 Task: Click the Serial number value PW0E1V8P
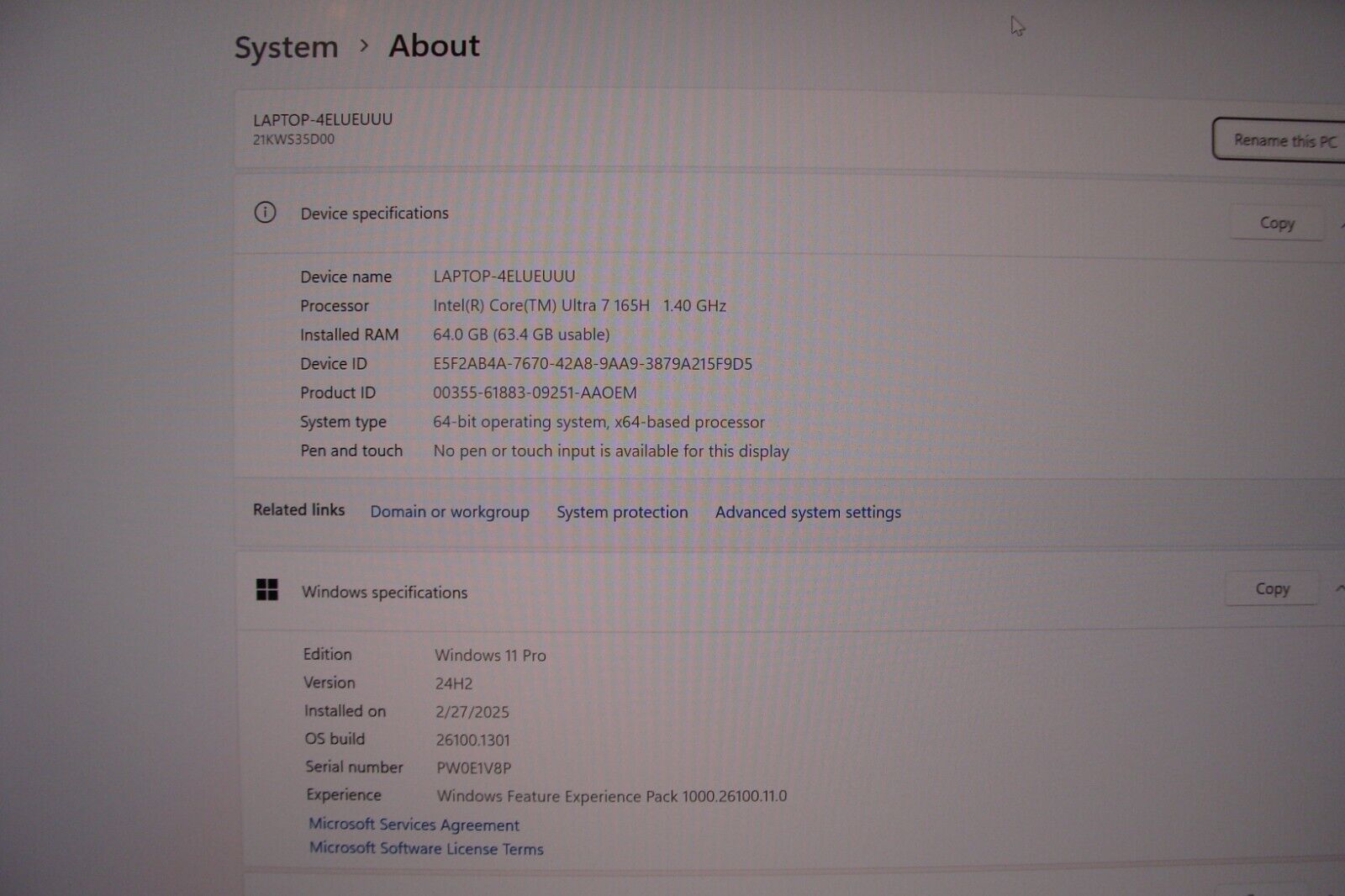[x=474, y=767]
